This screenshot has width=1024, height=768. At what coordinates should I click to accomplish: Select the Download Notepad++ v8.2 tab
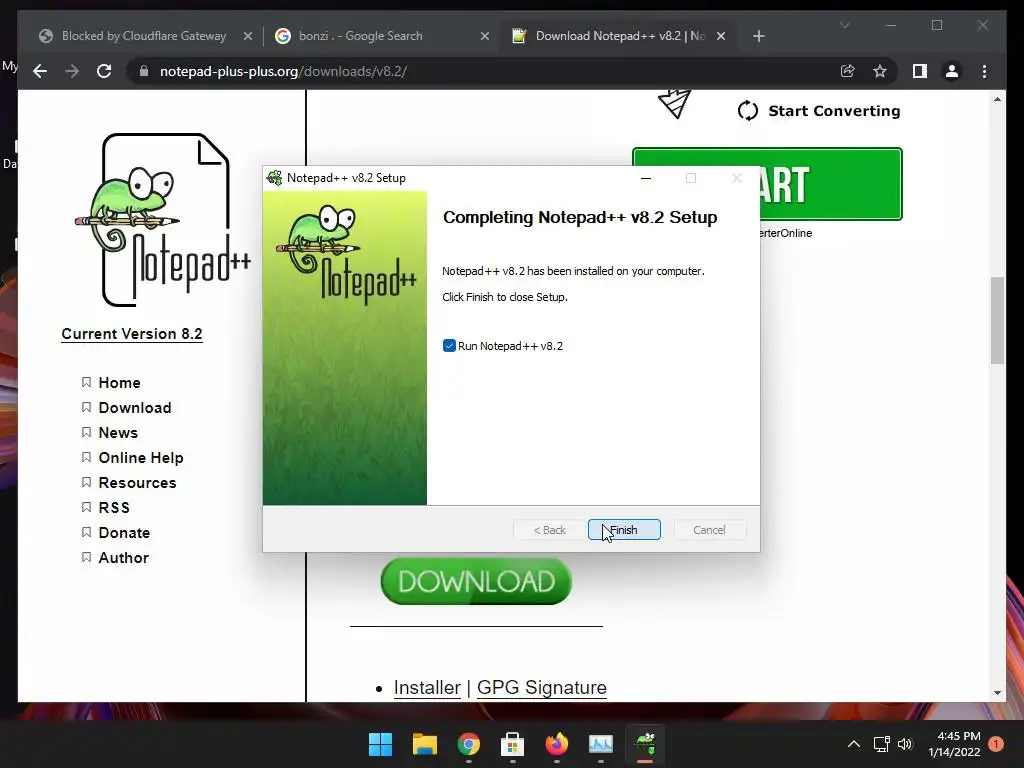point(617,36)
